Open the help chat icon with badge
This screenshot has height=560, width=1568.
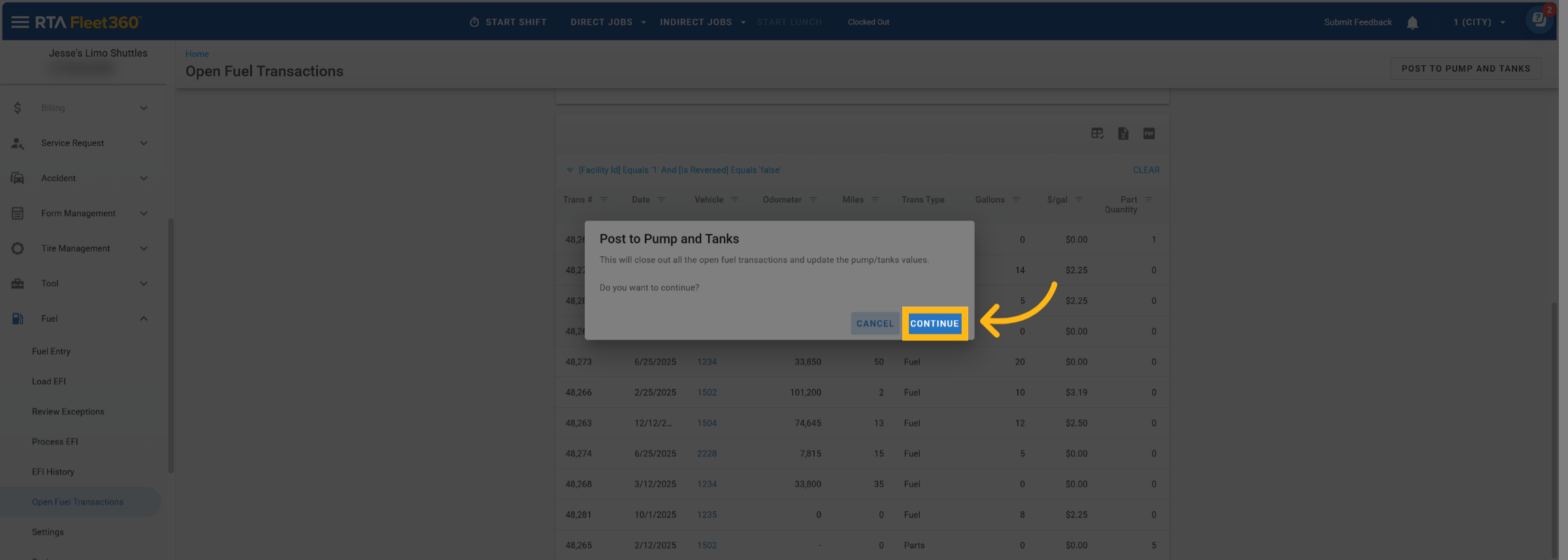tap(1539, 20)
